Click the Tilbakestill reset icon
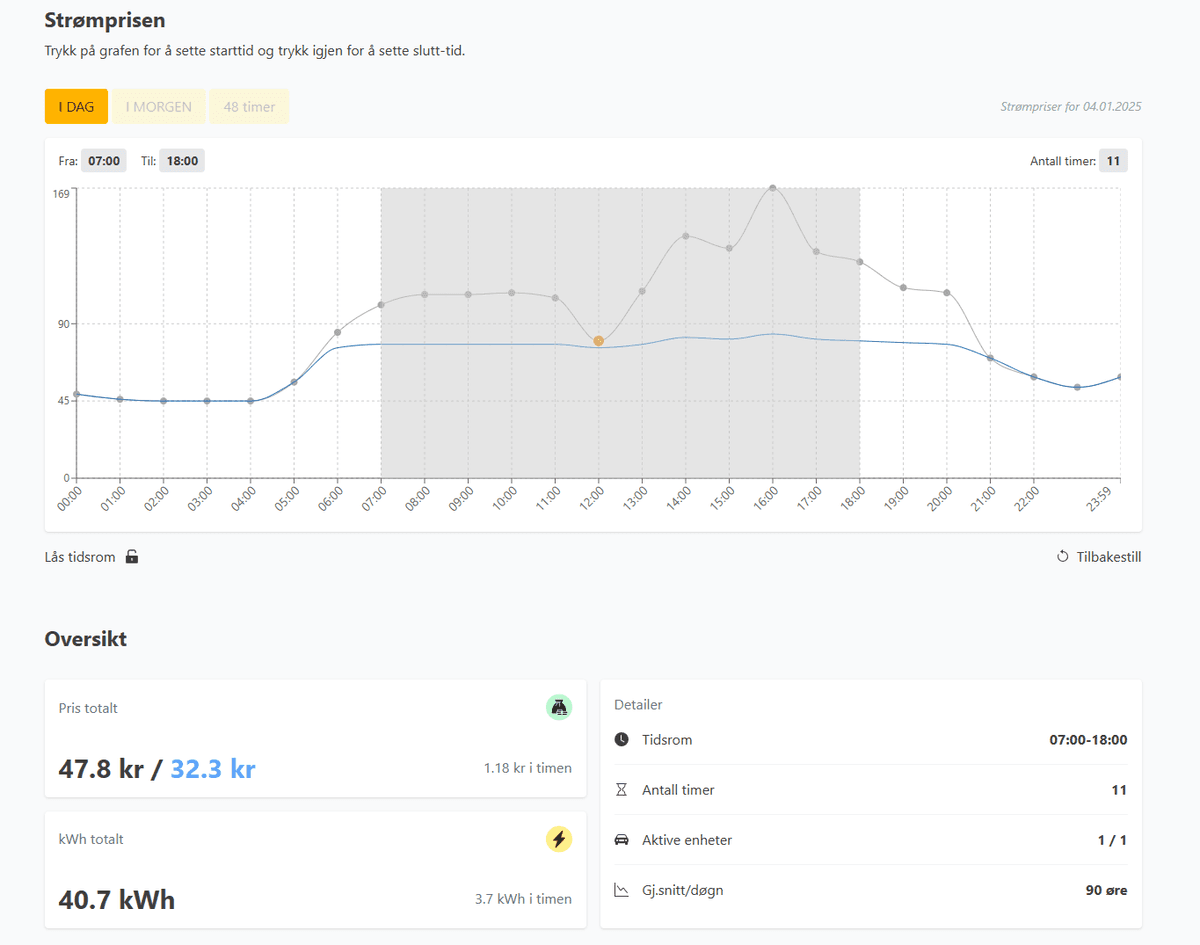 pyautogui.click(x=1062, y=557)
